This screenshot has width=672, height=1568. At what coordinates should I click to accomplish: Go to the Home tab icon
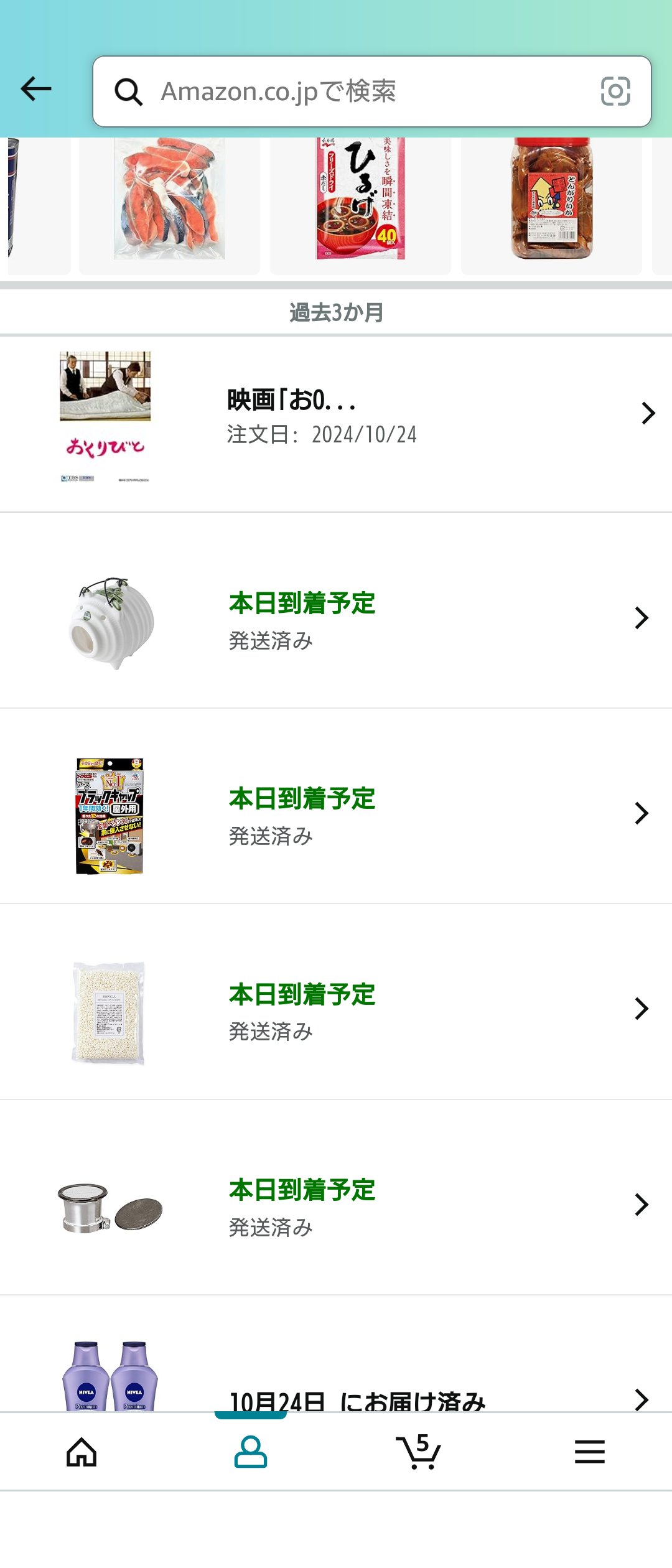(82, 1452)
